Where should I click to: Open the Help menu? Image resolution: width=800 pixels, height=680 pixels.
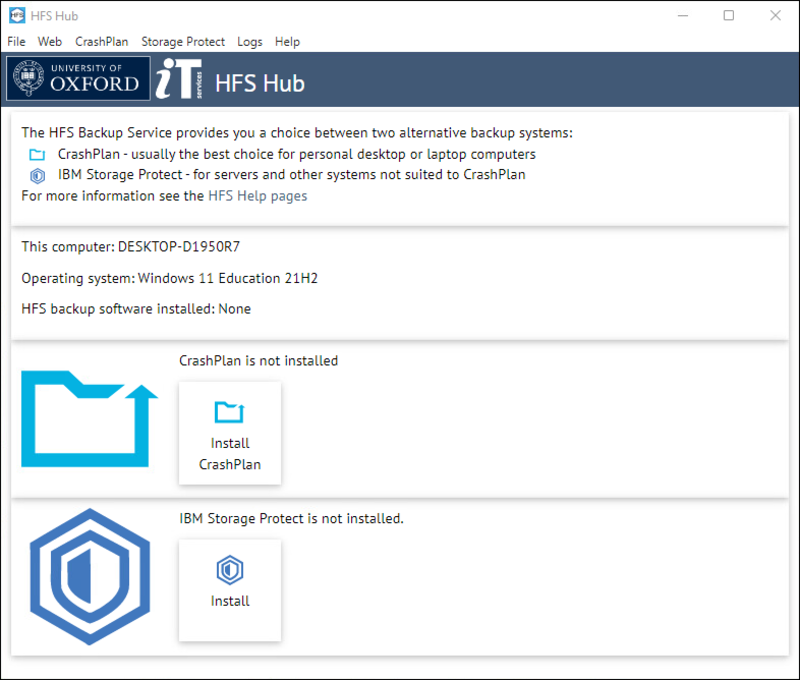coord(287,42)
